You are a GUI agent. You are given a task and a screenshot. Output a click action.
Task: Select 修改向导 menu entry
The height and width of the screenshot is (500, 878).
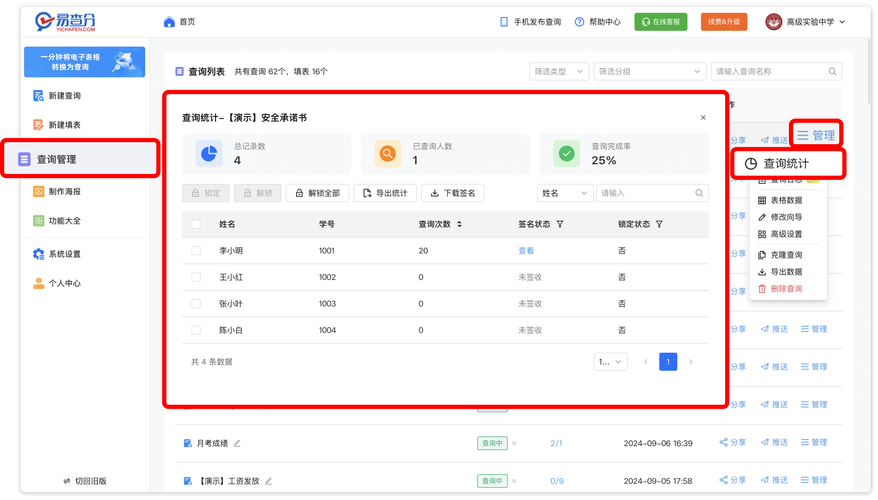click(781, 217)
